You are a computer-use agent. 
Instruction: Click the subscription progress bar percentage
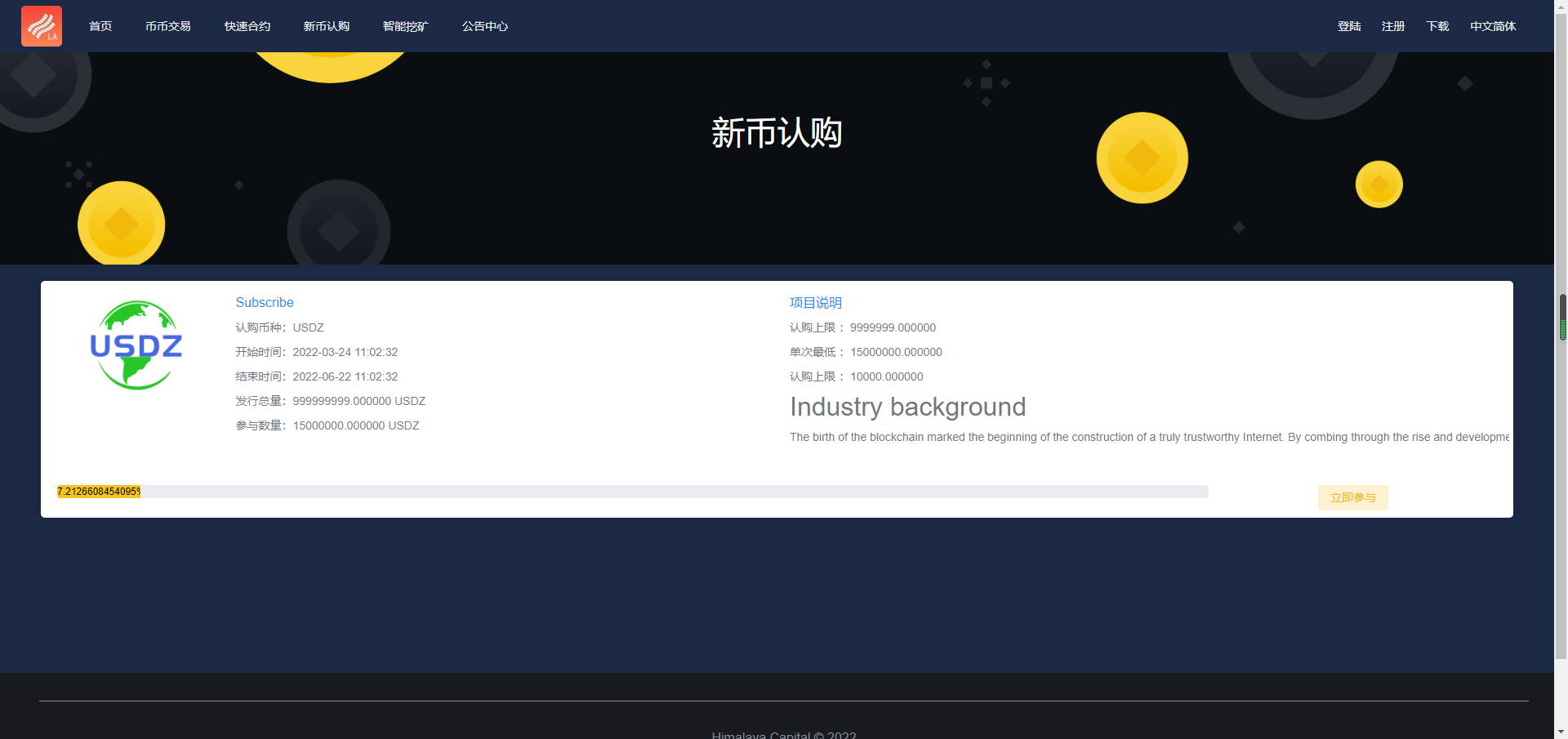99,492
